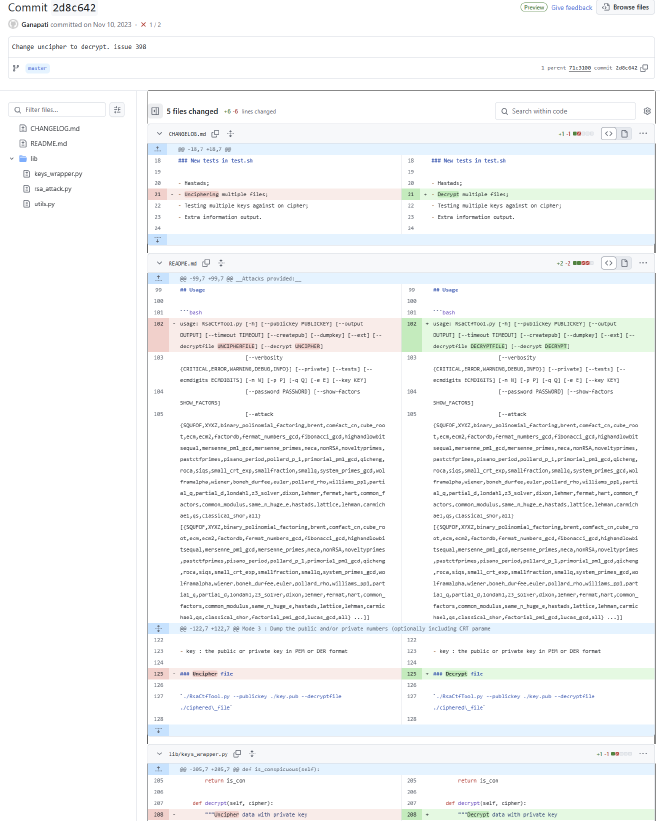
Task: Copy the CHANGELOG.md file path
Action: tap(215, 133)
